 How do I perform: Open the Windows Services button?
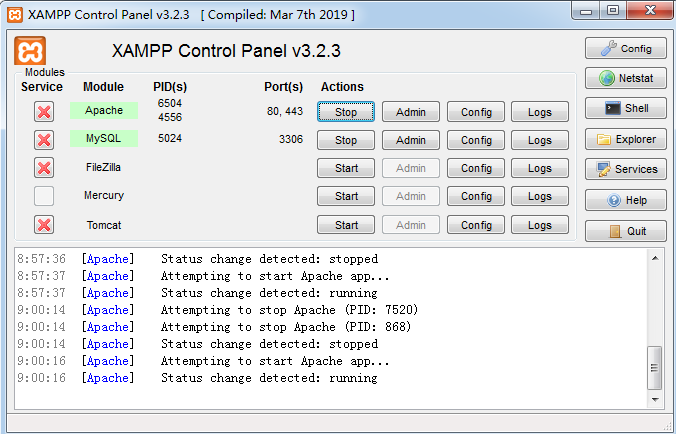pos(626,169)
